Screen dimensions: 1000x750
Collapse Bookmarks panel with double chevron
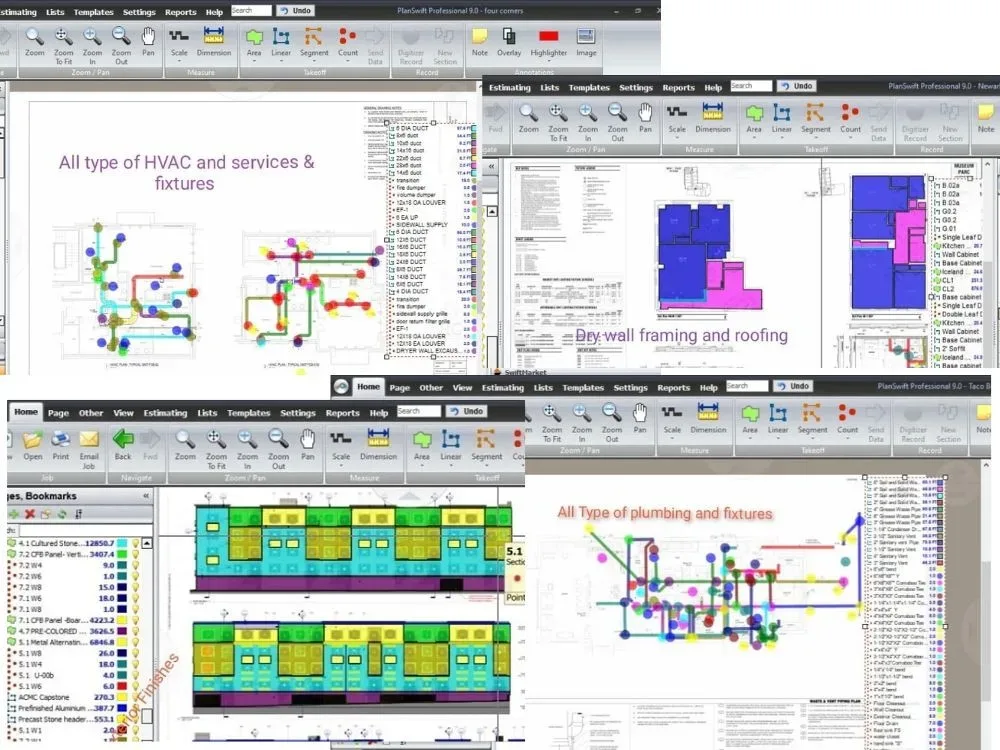pos(146,496)
